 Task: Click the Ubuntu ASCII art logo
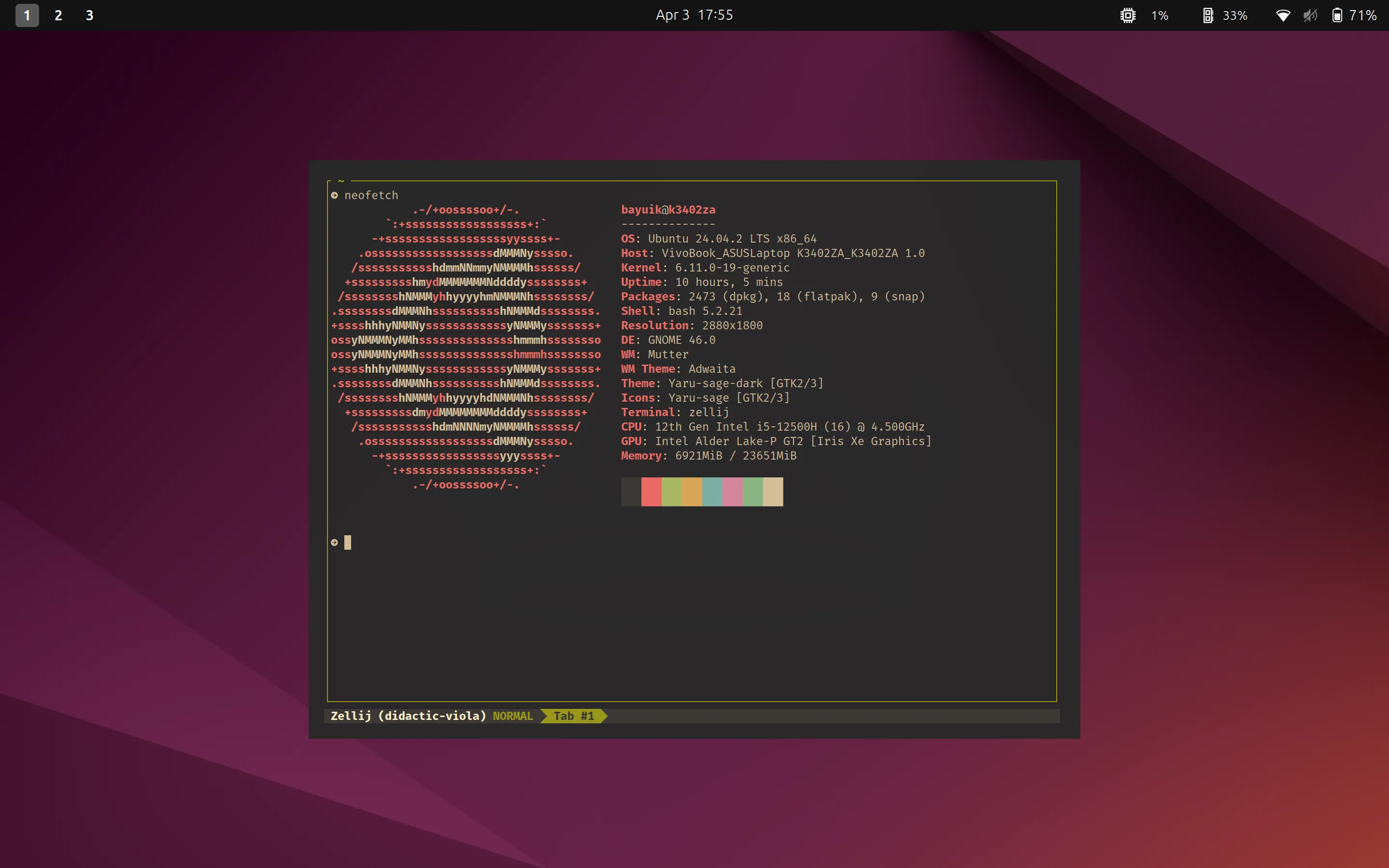tap(465, 347)
